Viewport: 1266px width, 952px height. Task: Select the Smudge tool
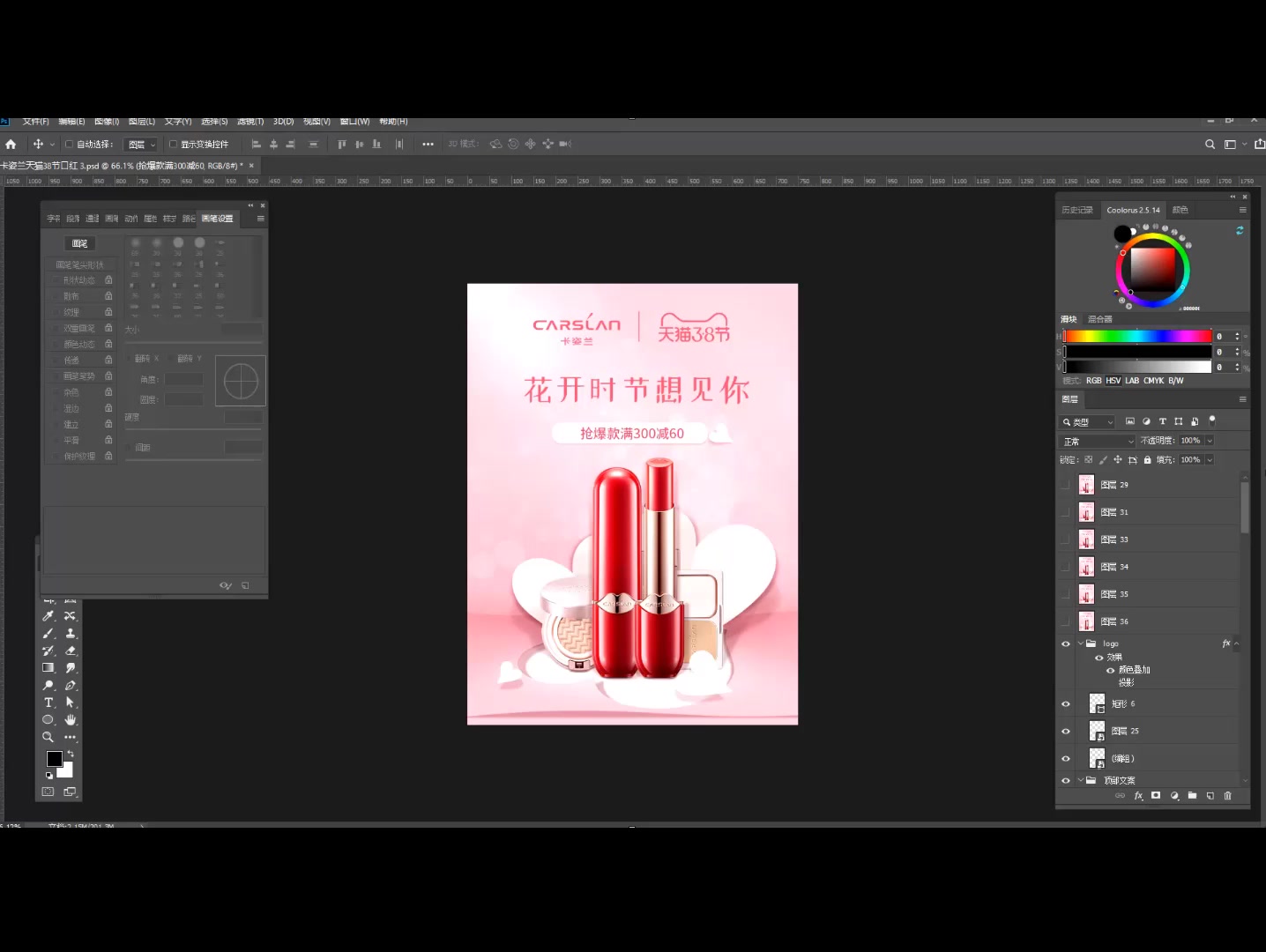(71, 668)
